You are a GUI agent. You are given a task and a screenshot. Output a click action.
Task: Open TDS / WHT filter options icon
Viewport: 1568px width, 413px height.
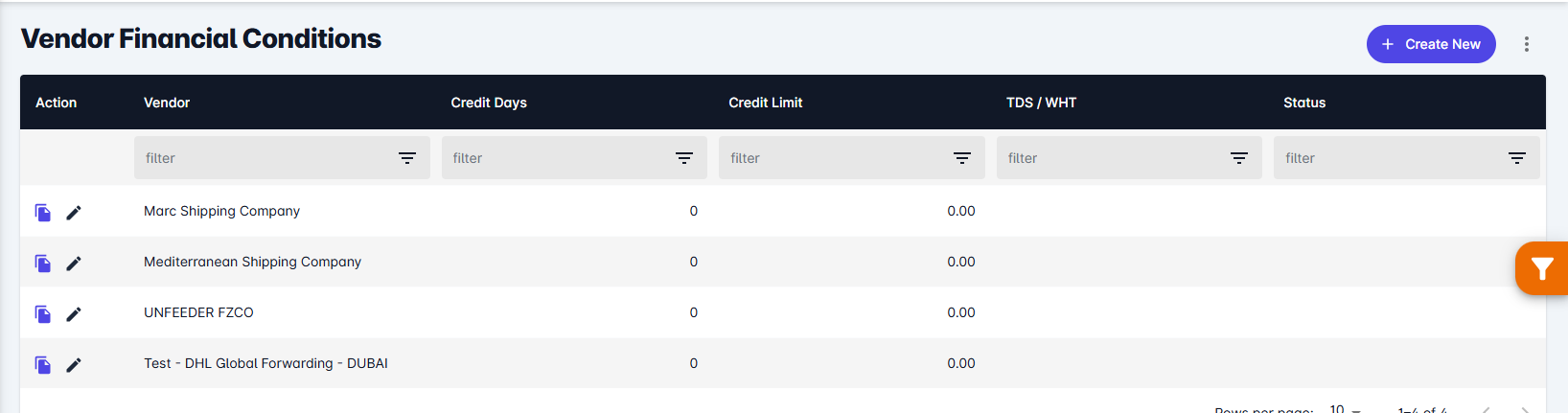1239,158
